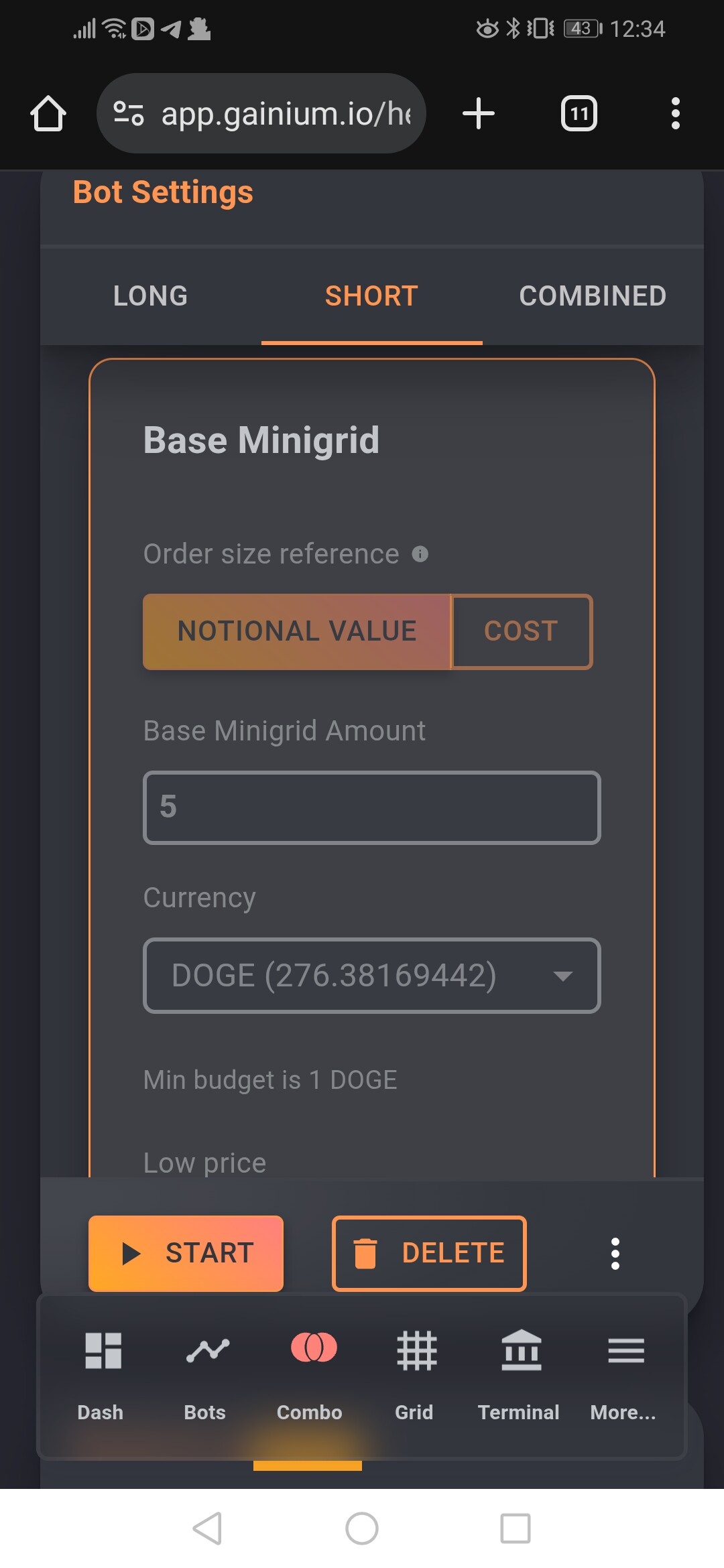Open Chrome browser overflow menu
This screenshot has height=1568, width=724.
675,113
